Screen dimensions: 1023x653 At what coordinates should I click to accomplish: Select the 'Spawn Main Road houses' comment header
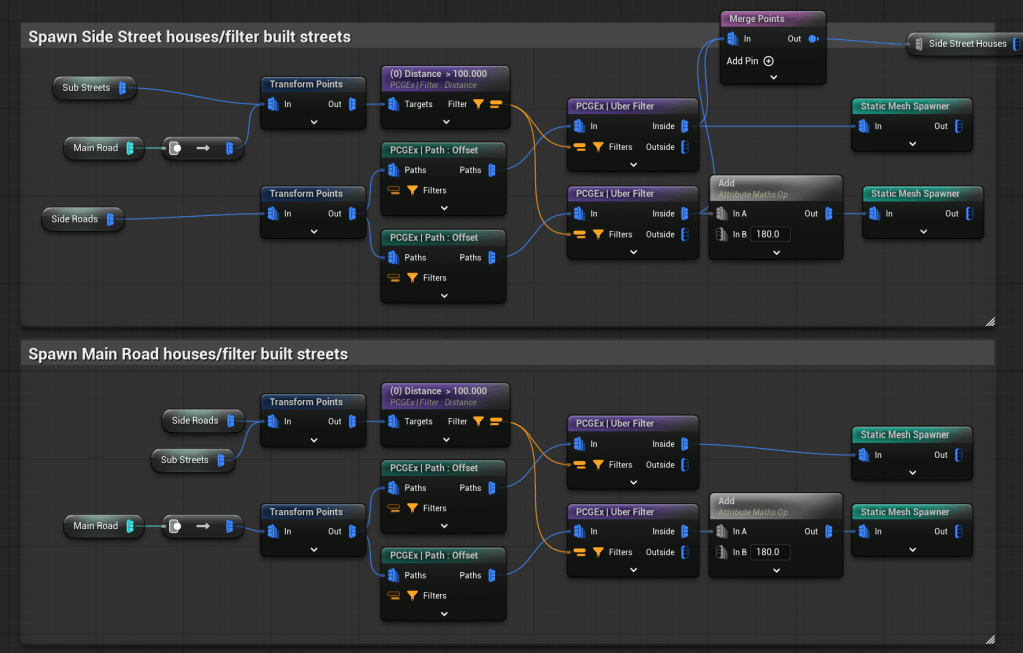(188, 354)
